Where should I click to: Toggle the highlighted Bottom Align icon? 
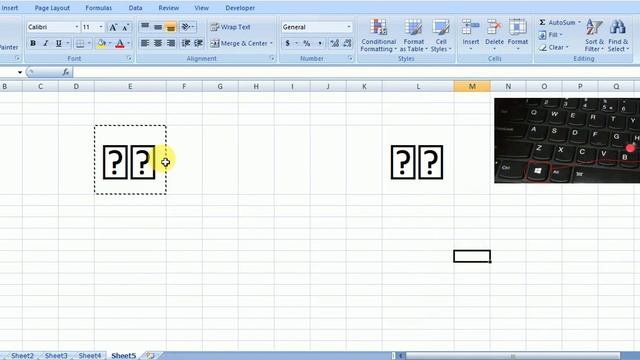(171, 27)
